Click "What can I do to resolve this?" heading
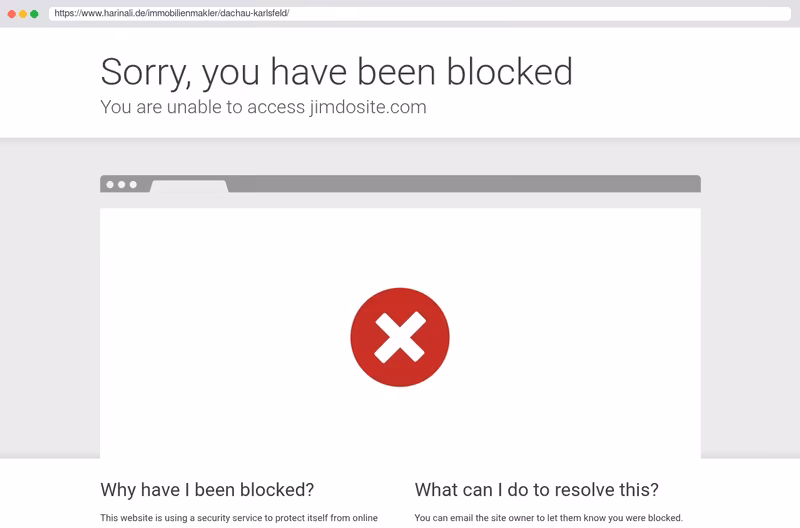800x528 pixels. click(x=537, y=490)
